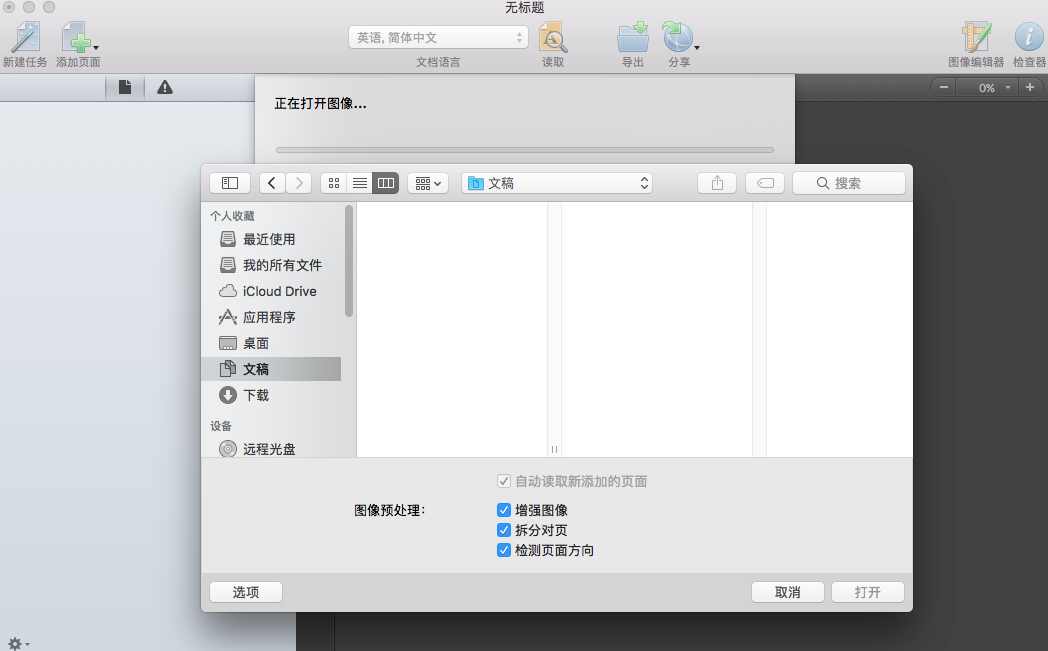1048x651 pixels.
Task: Click the 搜索 search field
Action: (848, 183)
